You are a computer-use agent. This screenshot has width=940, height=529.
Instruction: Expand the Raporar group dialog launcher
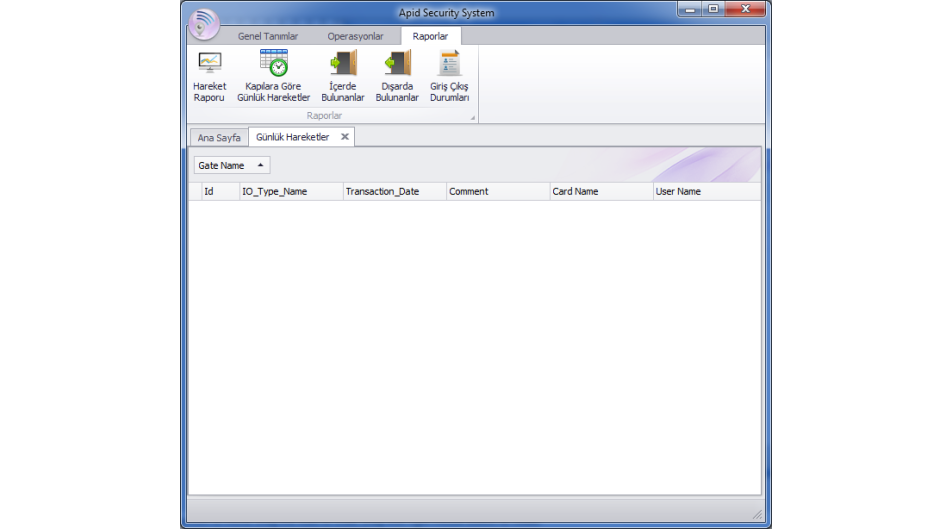472,118
